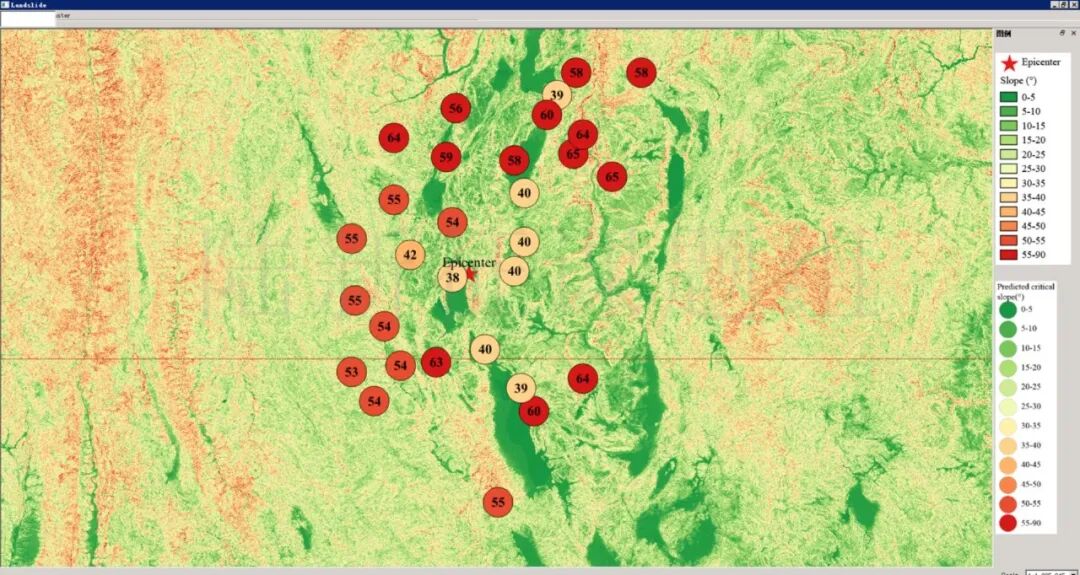This screenshot has height=575, width=1080.
Task: Click the Slope 55-90 square swatch
Action: [x=1008, y=254]
